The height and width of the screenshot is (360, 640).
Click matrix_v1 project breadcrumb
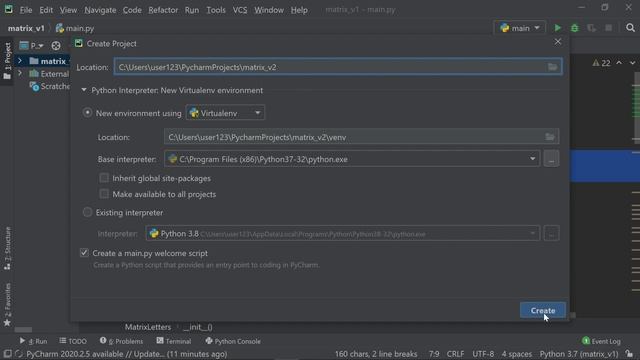click(26, 28)
